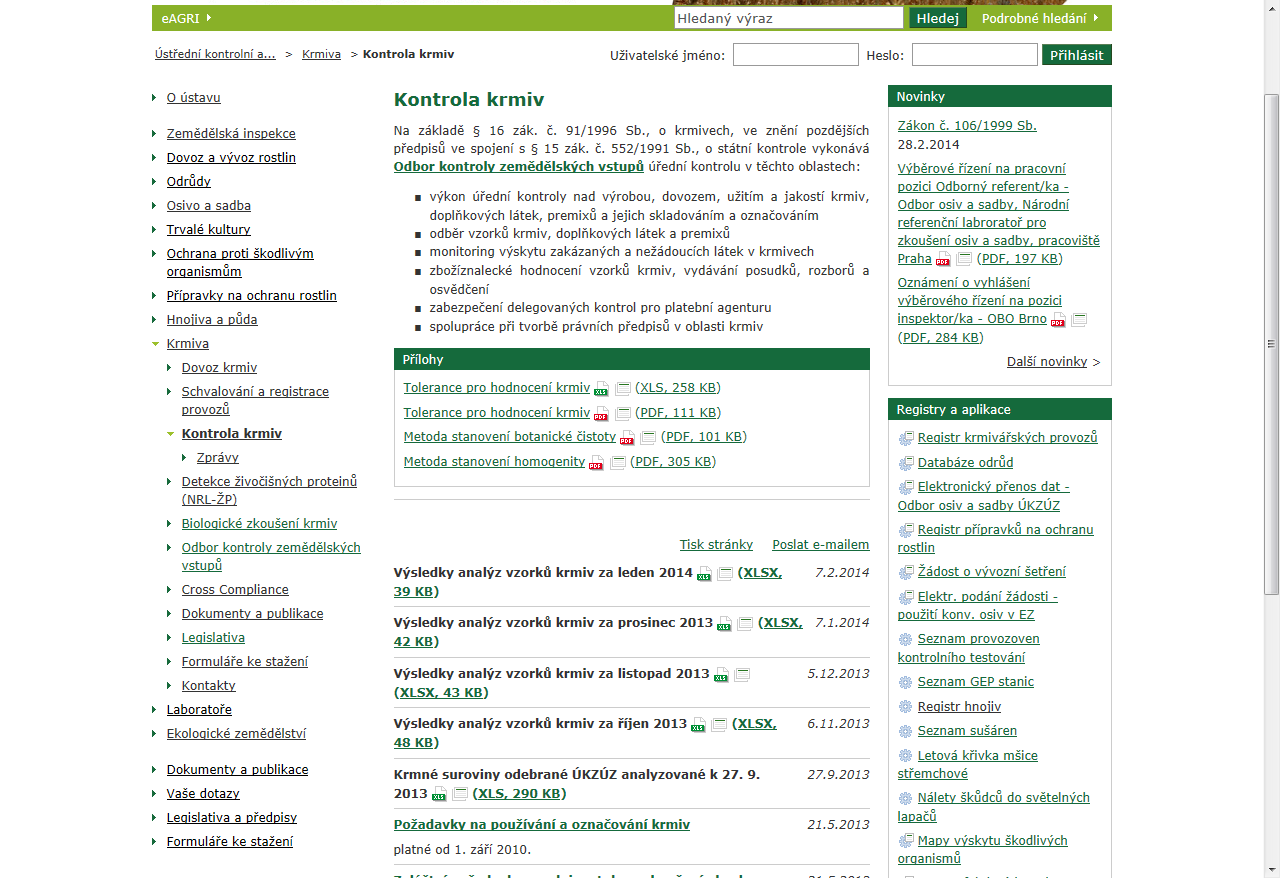
Task: Focus the Heslo password field
Action: click(975, 55)
